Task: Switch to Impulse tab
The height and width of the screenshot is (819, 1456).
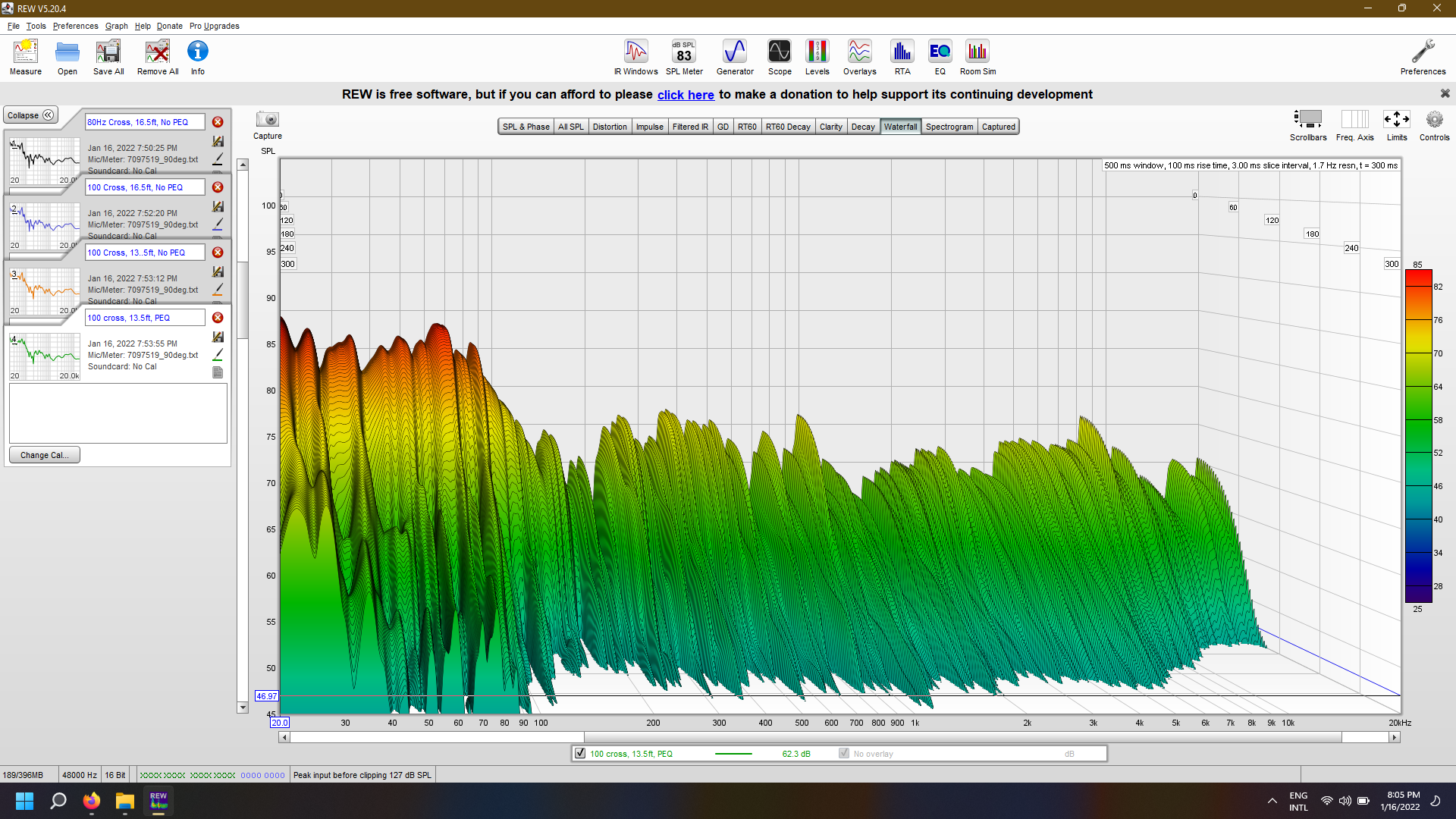Action: [649, 127]
